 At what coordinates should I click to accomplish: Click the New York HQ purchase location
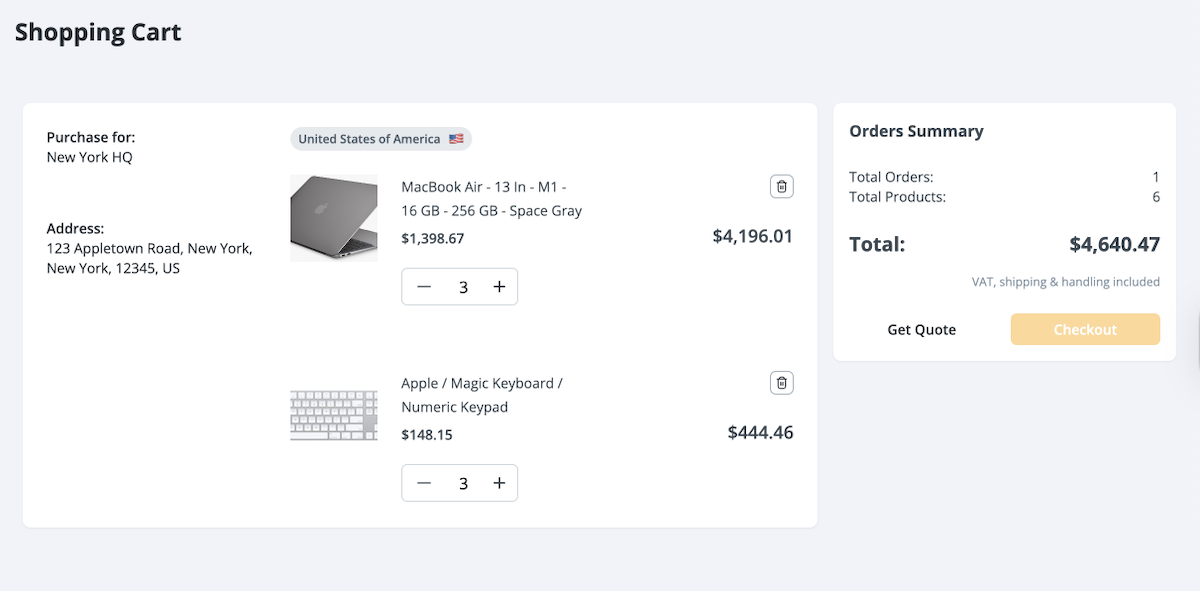(x=90, y=157)
